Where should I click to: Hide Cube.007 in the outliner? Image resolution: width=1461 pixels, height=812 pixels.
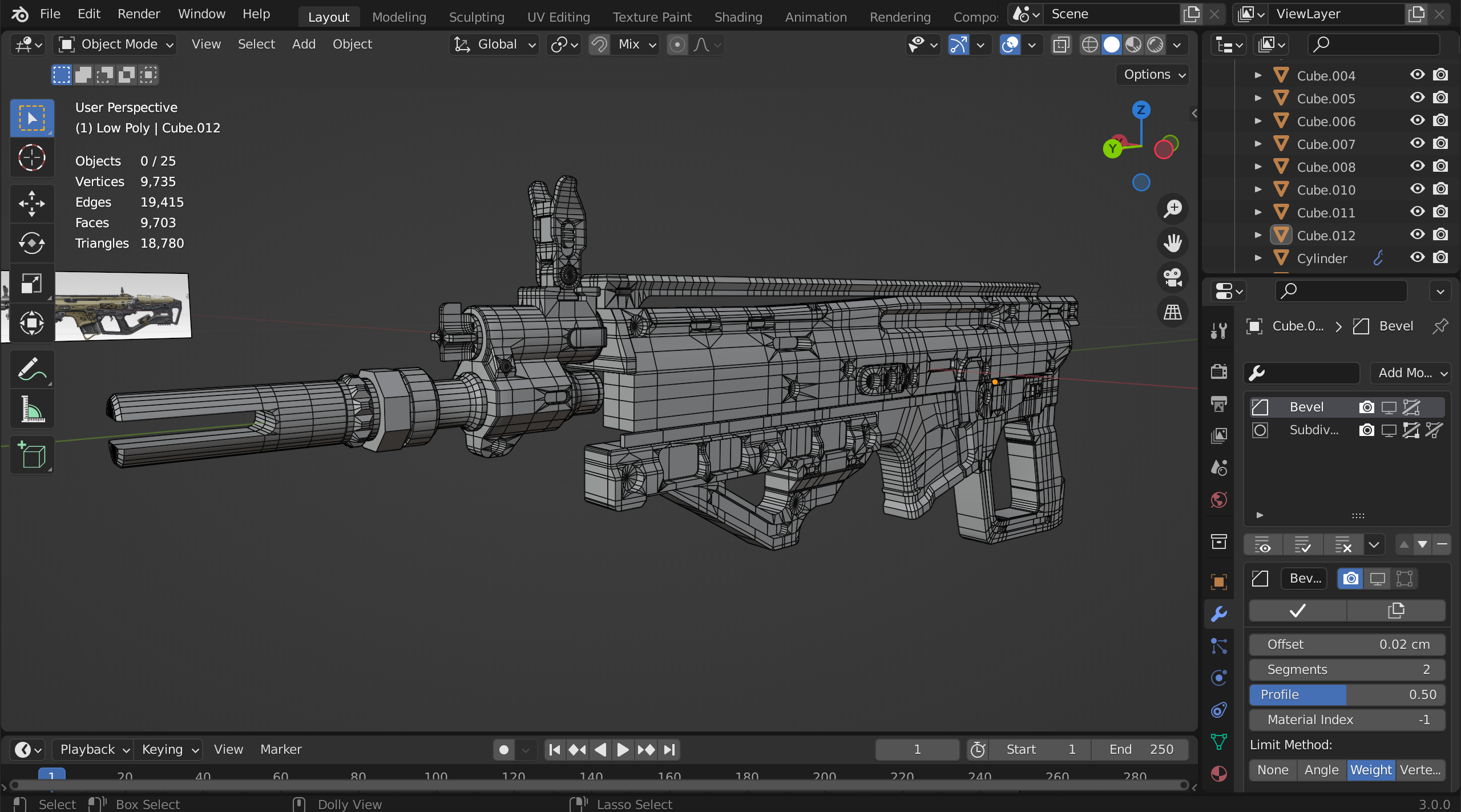(1417, 144)
